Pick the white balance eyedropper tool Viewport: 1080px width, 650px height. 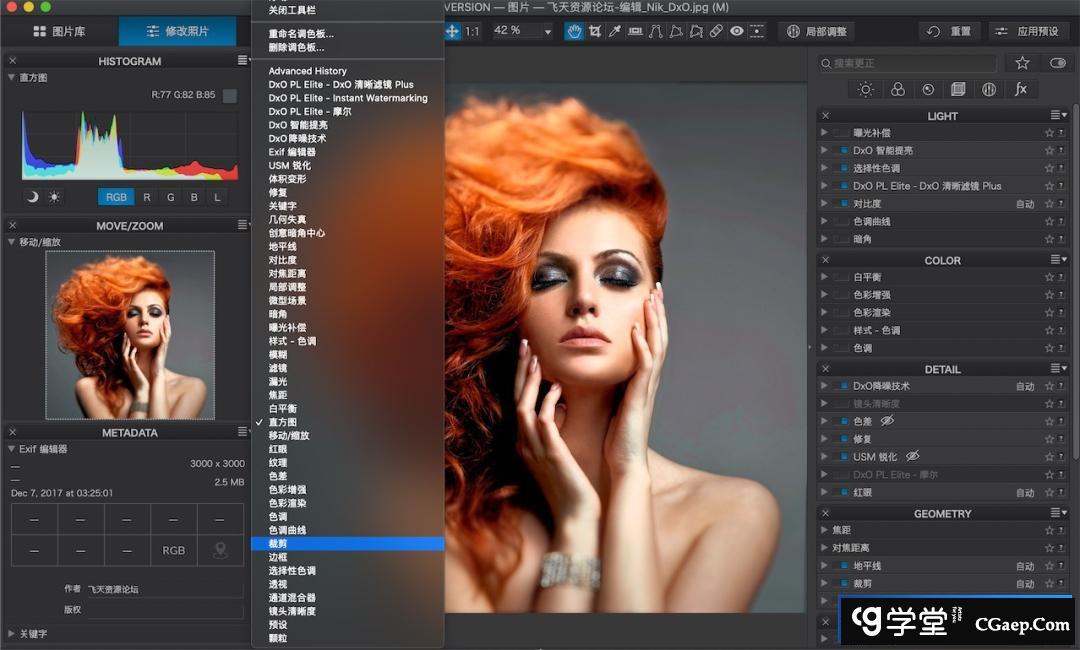point(616,31)
